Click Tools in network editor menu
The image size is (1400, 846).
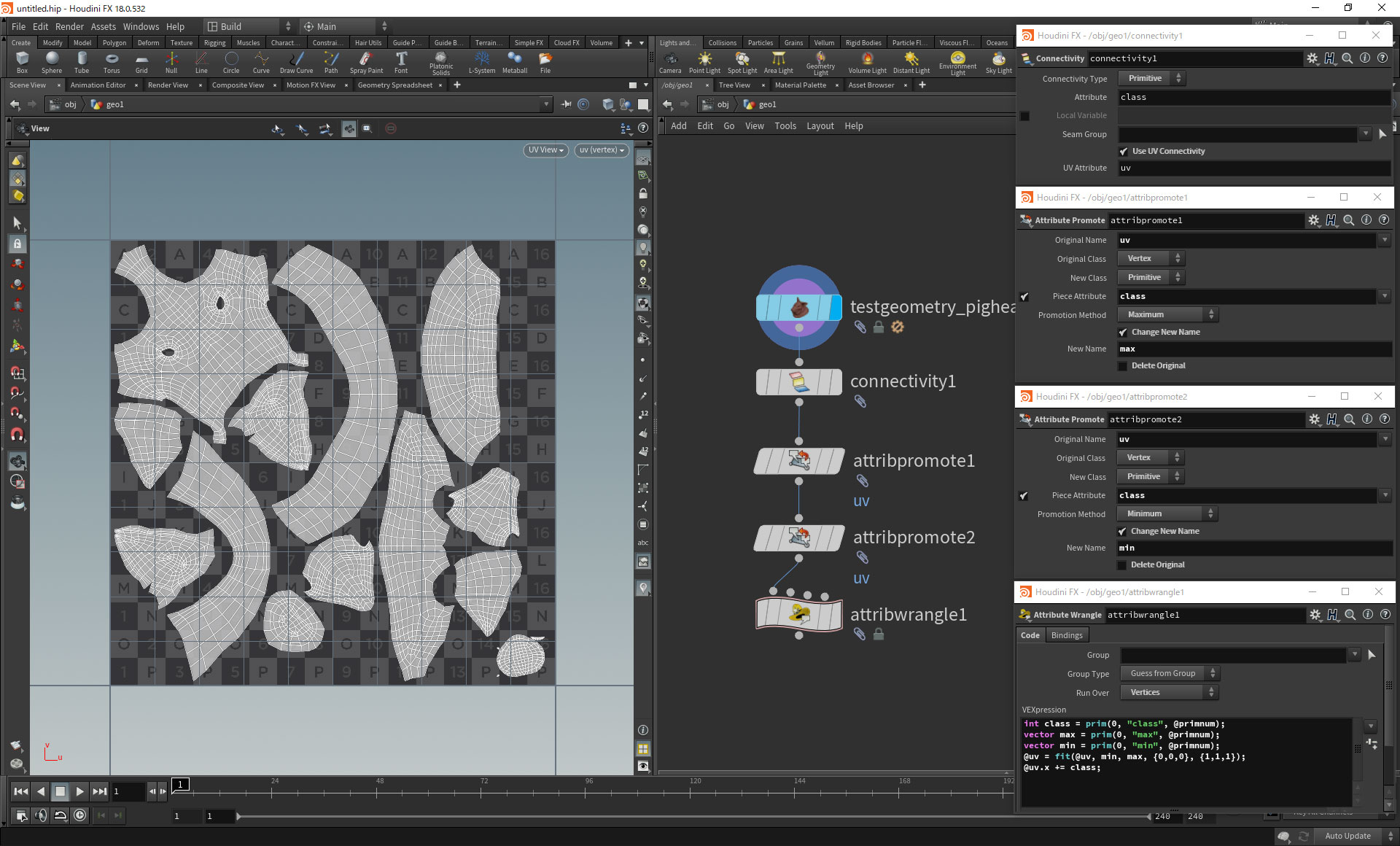785,126
